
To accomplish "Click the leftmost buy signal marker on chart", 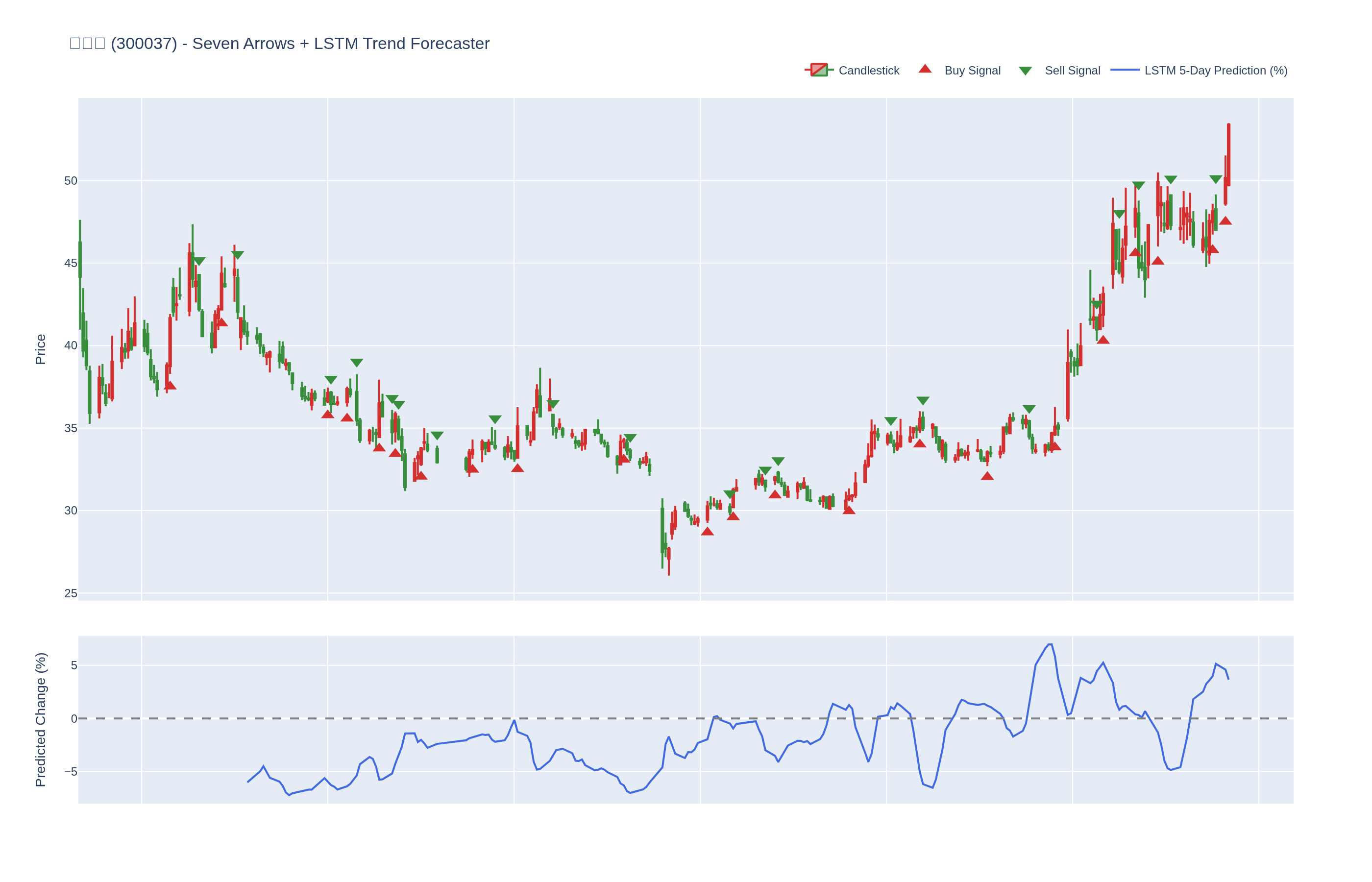I will tap(170, 386).
